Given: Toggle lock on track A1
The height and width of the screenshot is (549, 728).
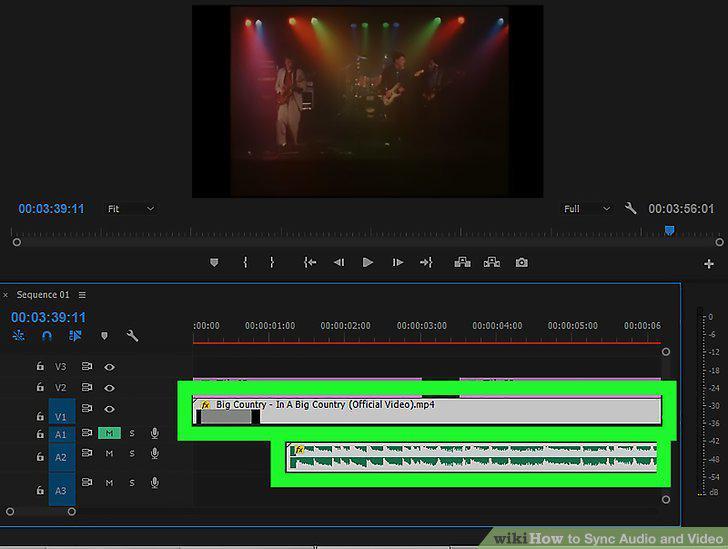Looking at the screenshot, I should pos(40,434).
